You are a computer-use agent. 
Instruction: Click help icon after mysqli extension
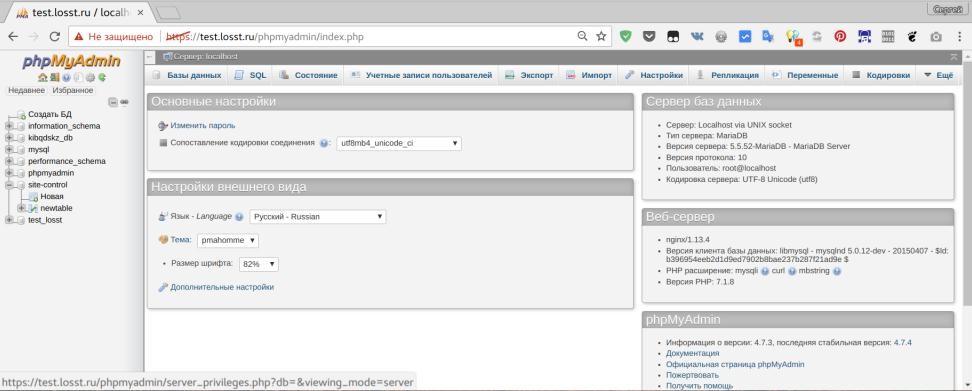coord(765,271)
